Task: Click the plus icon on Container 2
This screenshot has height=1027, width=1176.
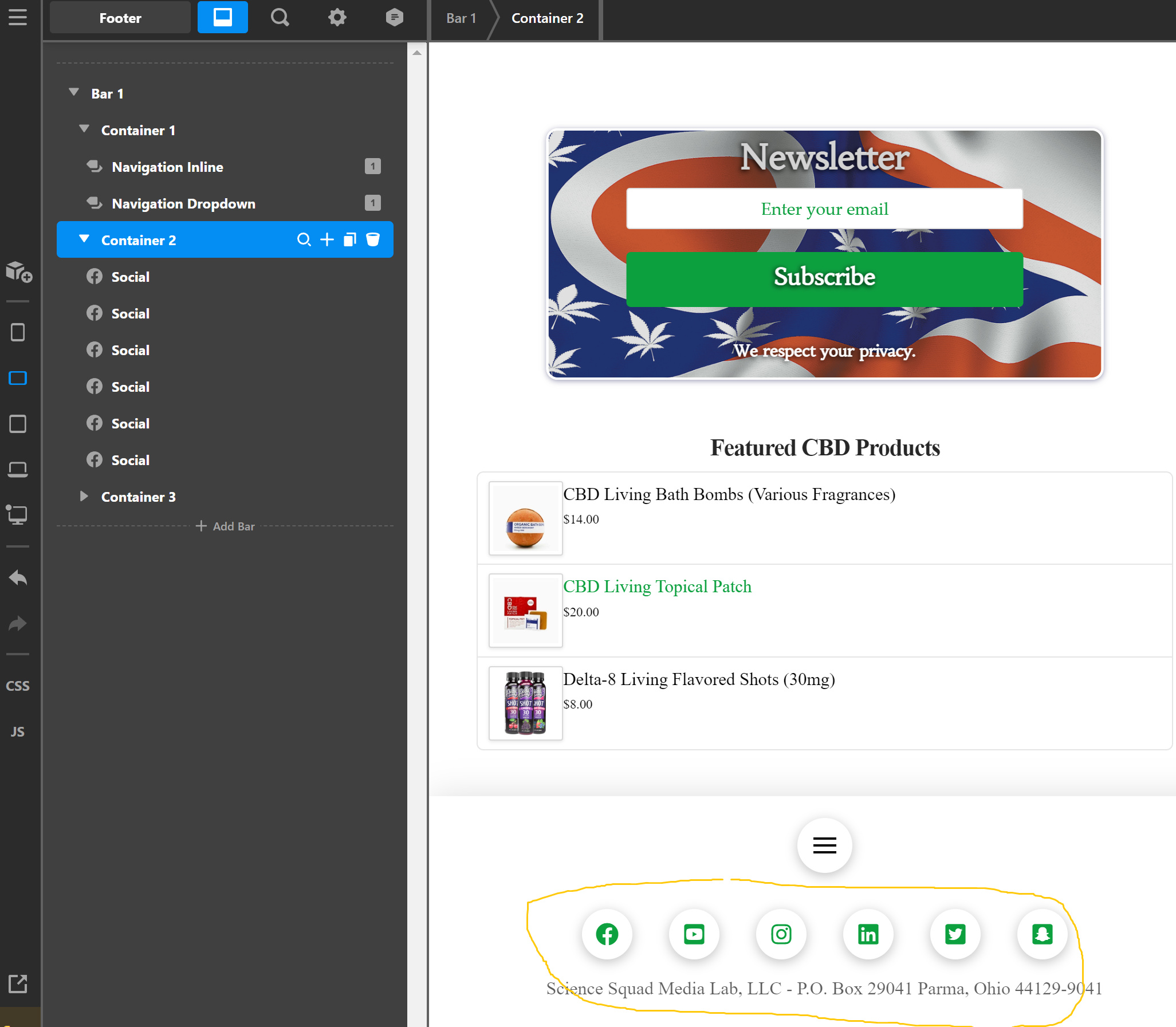Action: 327,239
